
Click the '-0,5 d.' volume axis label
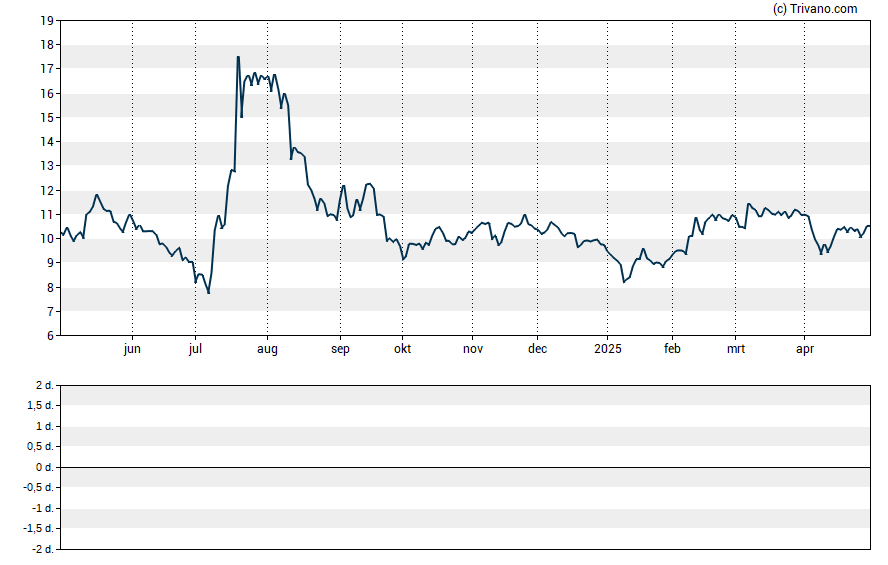point(39,487)
